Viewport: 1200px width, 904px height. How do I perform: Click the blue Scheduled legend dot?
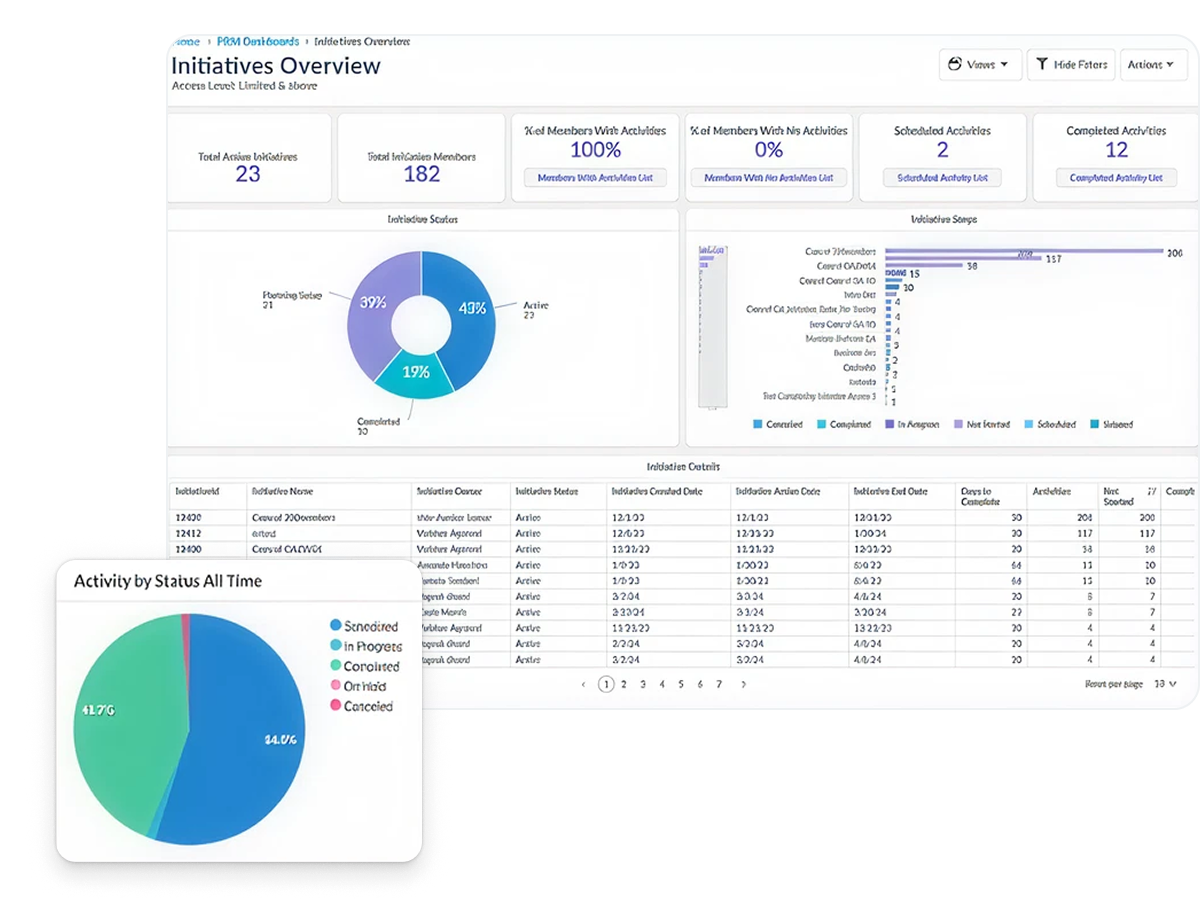[336, 626]
